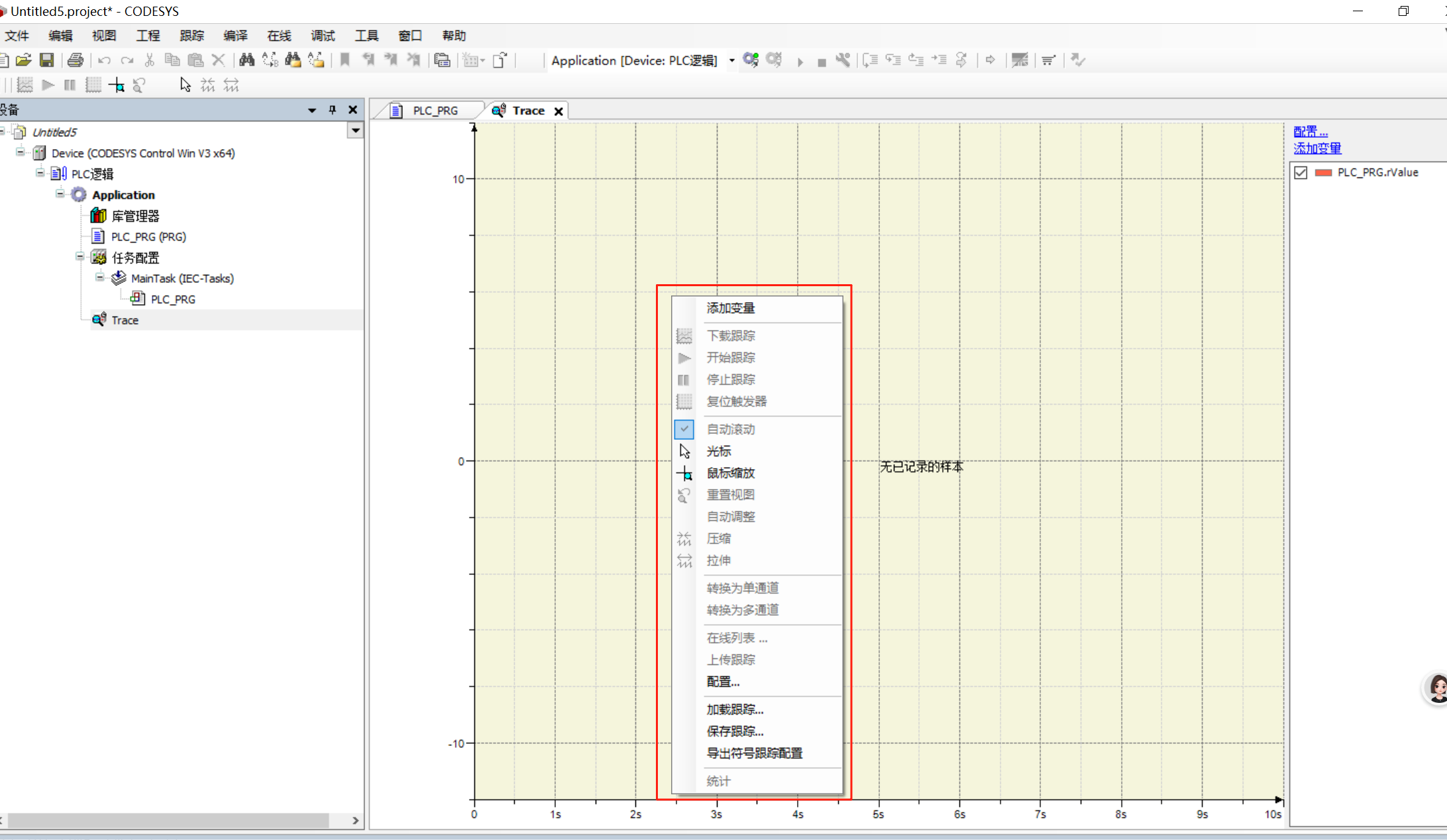The image size is (1447, 840).
Task: Click the 配置... link at top right
Action: (1310, 131)
